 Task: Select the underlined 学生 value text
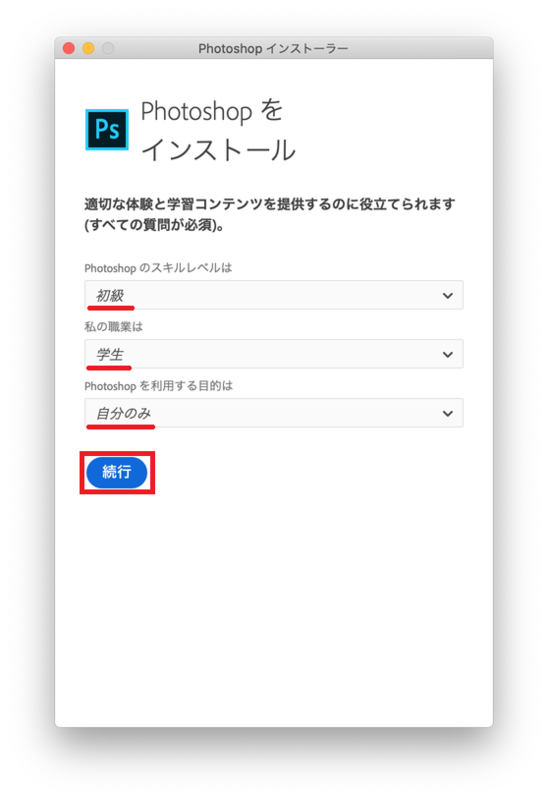[x=110, y=355]
